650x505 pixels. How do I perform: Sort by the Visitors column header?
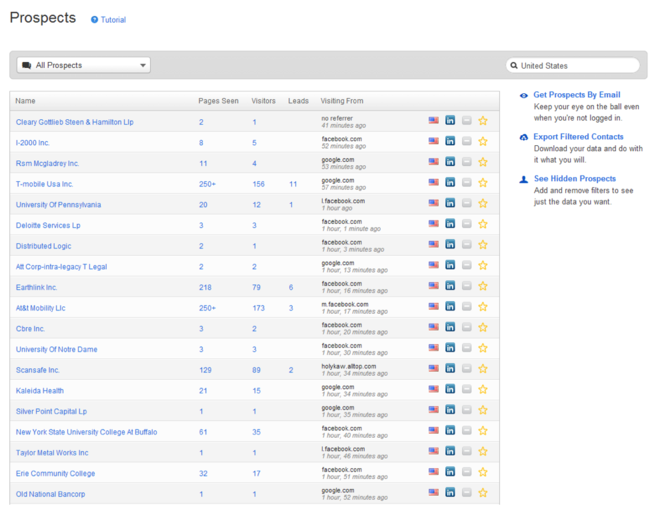click(264, 101)
